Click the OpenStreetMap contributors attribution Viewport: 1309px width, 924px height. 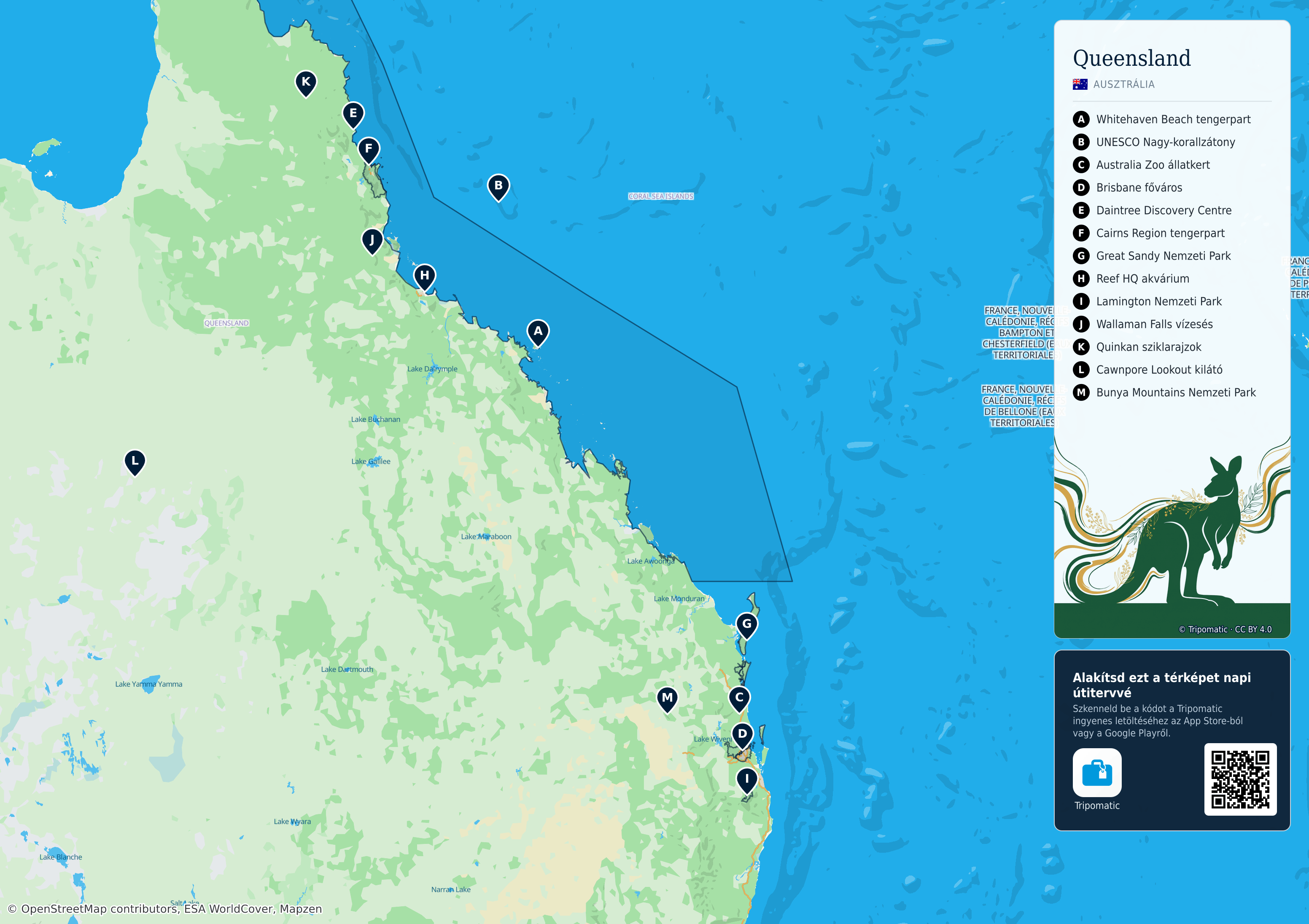165,908
